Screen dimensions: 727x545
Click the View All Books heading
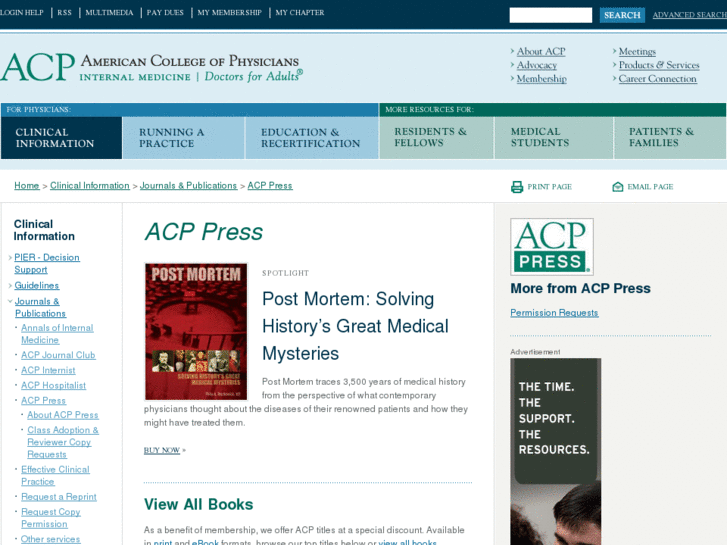click(x=198, y=504)
